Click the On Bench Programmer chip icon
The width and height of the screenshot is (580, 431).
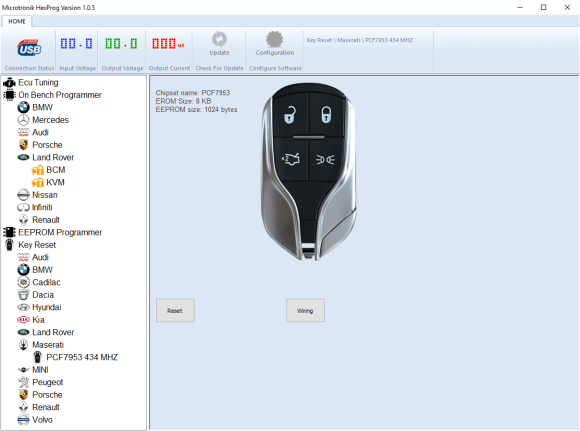pos(9,95)
